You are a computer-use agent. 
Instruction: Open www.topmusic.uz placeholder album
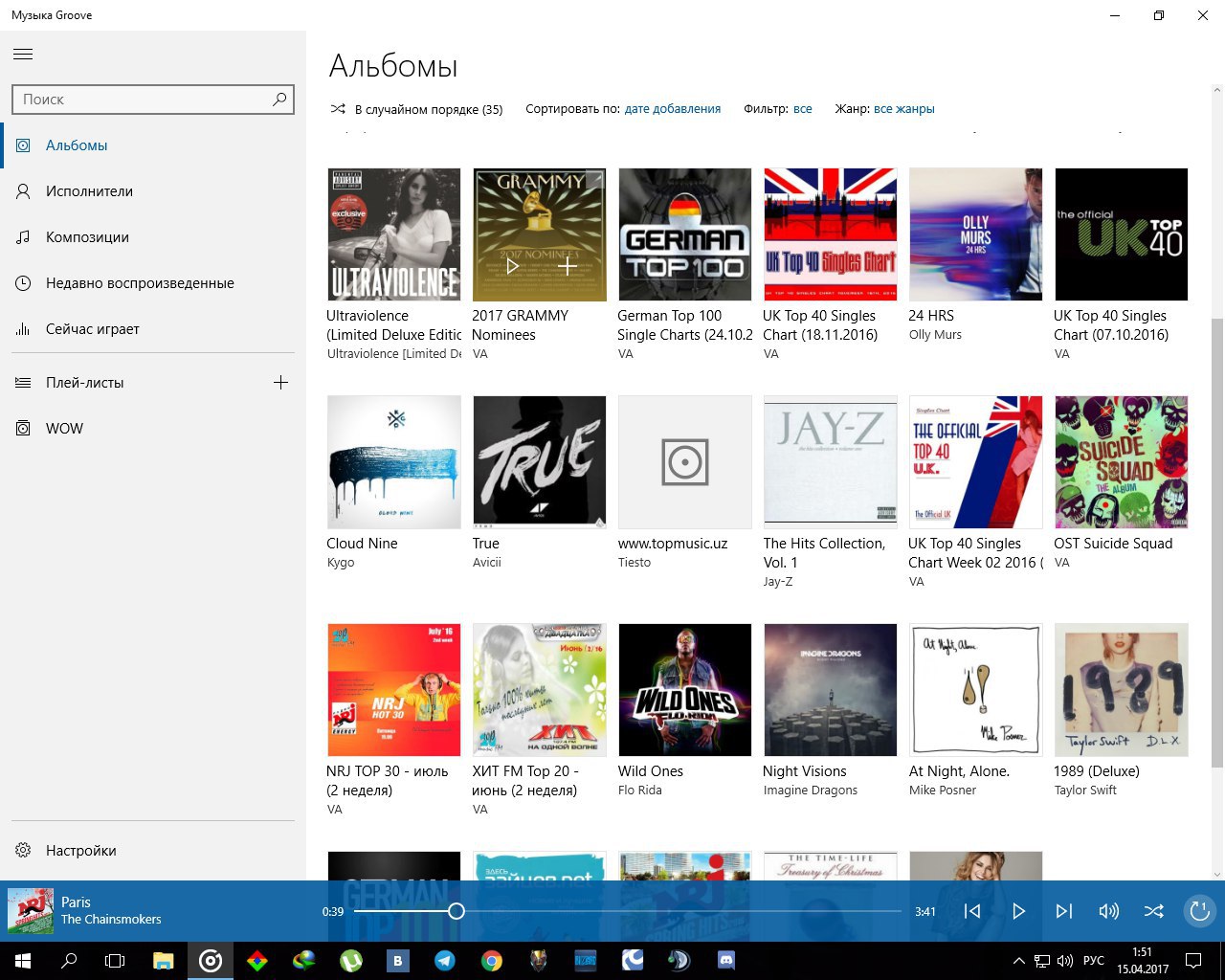[685, 462]
